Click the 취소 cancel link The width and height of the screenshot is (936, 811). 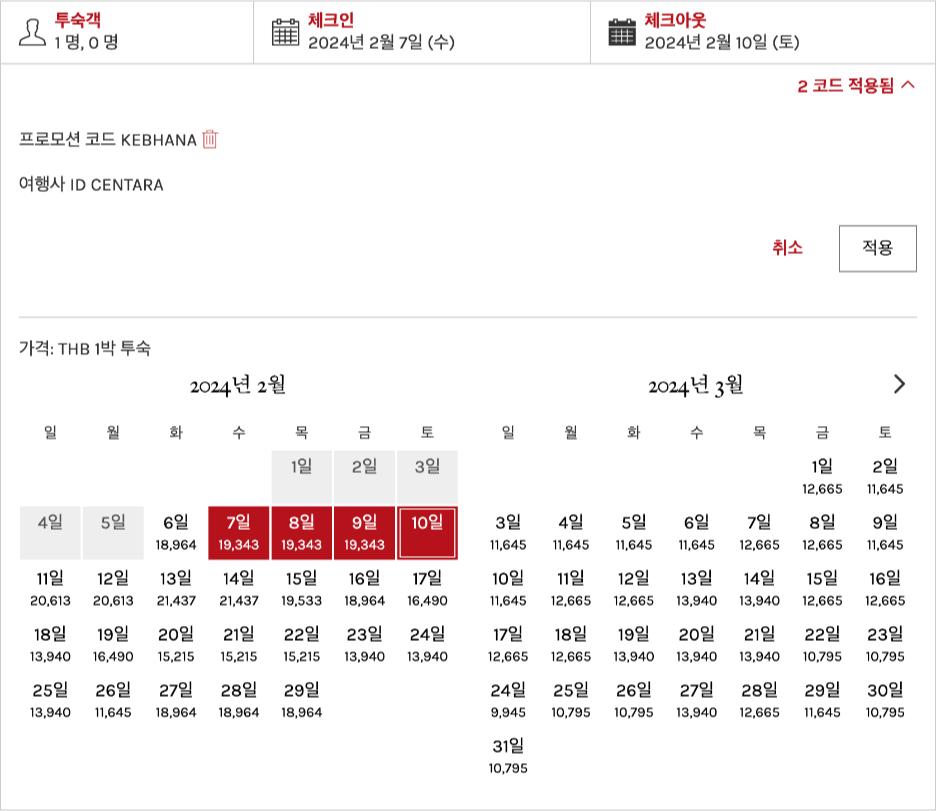(x=787, y=248)
